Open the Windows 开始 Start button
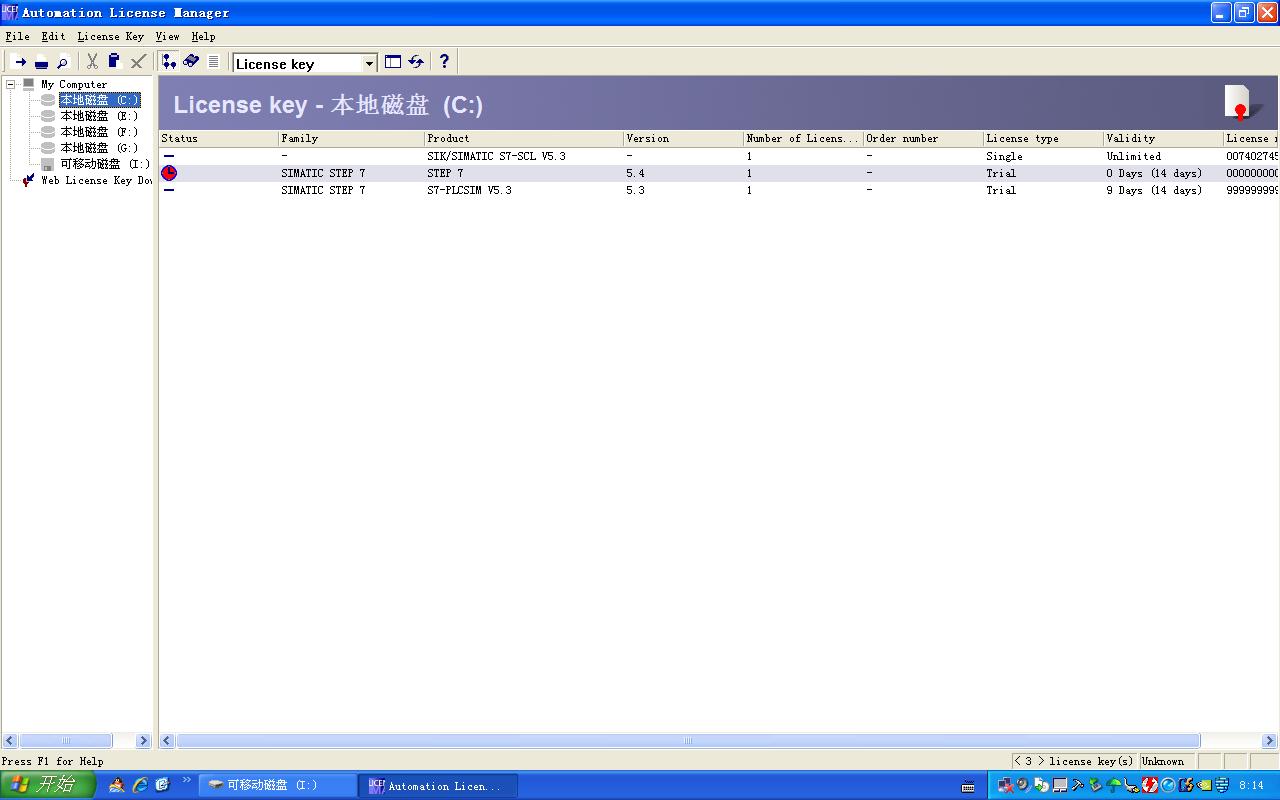 click(48, 785)
